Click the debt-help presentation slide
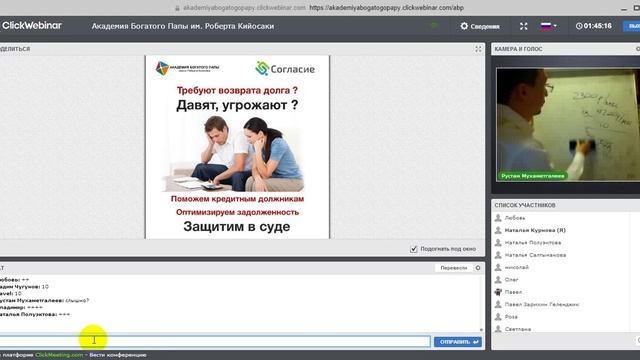Screen dimensions: 640x360 point(237,147)
